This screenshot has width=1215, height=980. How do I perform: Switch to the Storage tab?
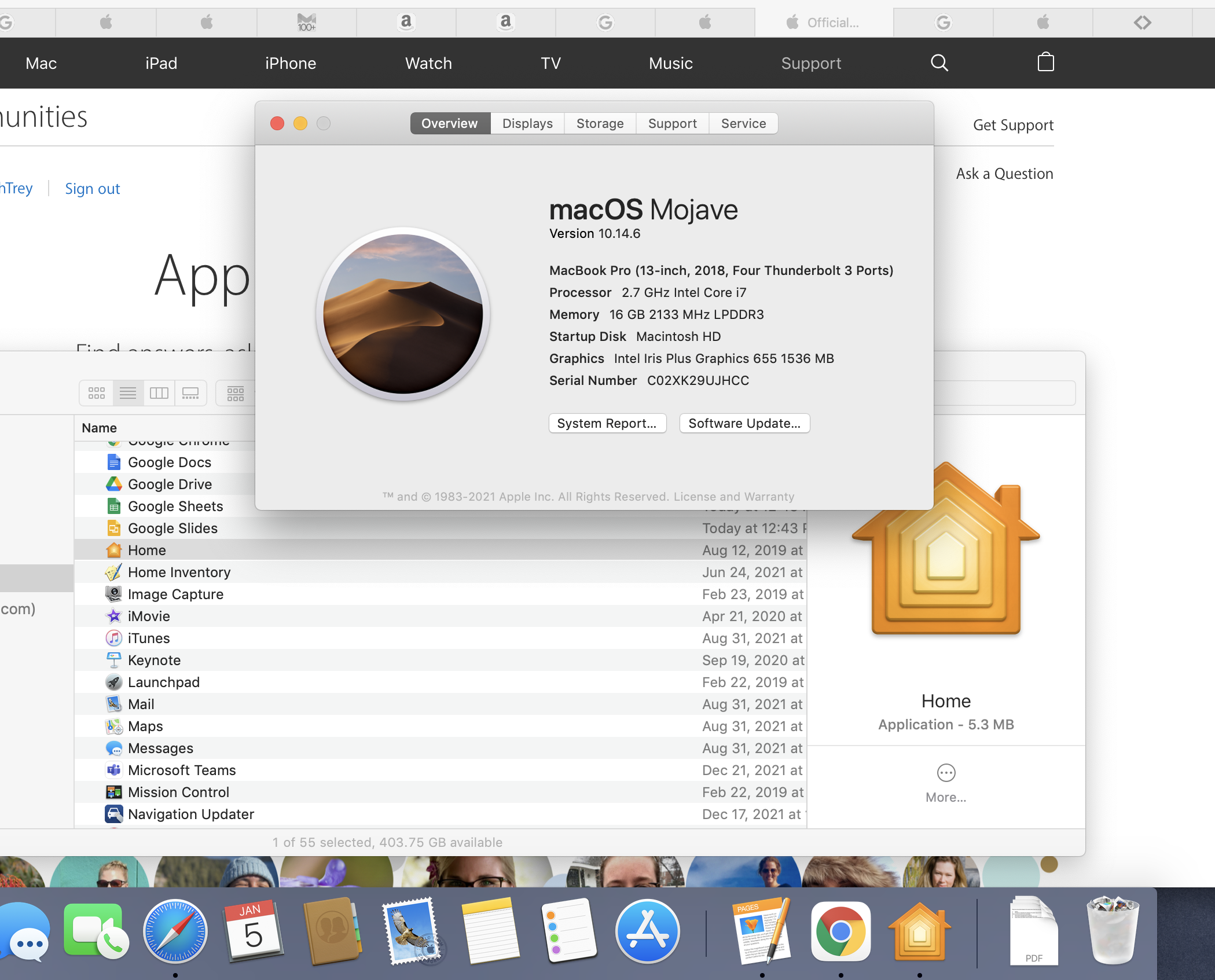[x=600, y=123]
